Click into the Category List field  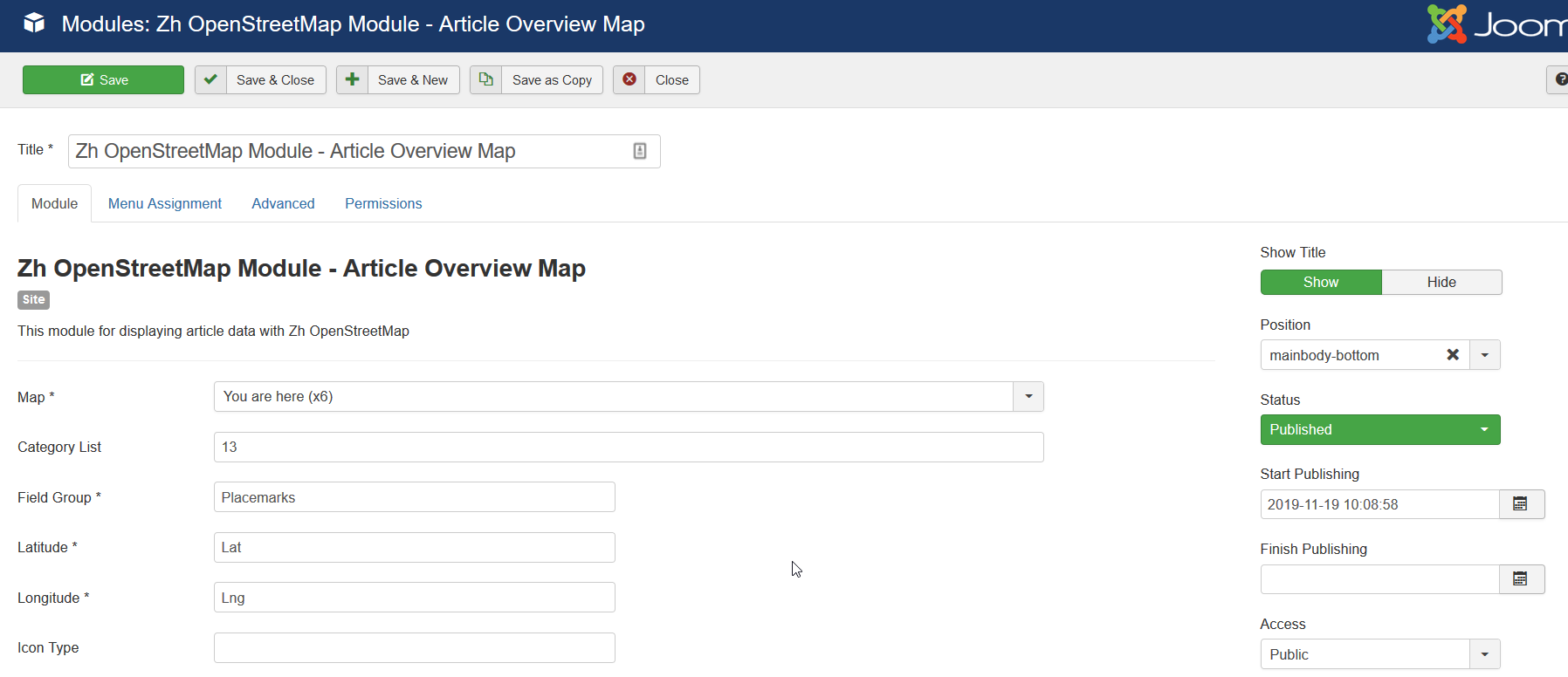[629, 448]
